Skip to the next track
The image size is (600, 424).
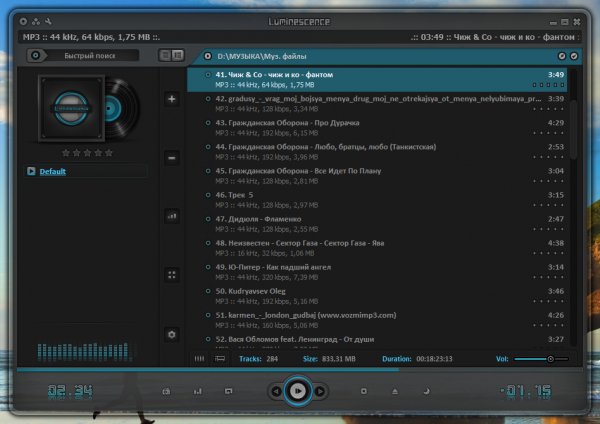(320, 391)
